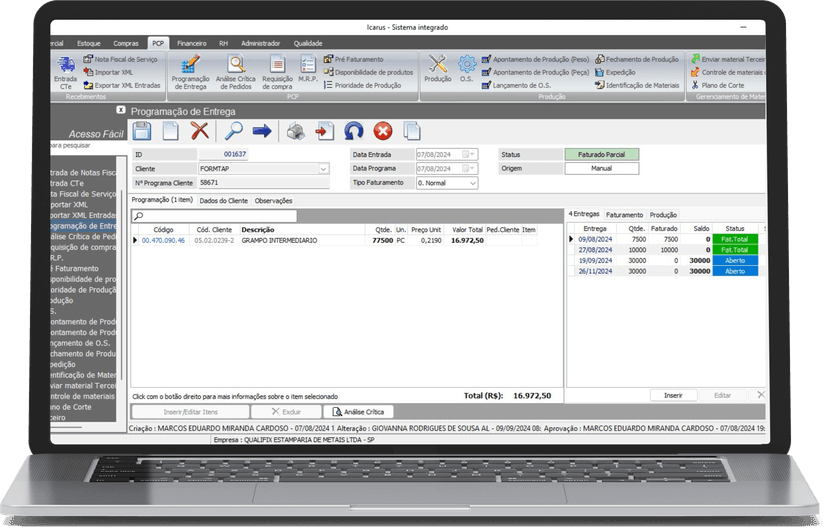Click the Análise Crítica button
The height and width of the screenshot is (527, 828).
pos(359,412)
